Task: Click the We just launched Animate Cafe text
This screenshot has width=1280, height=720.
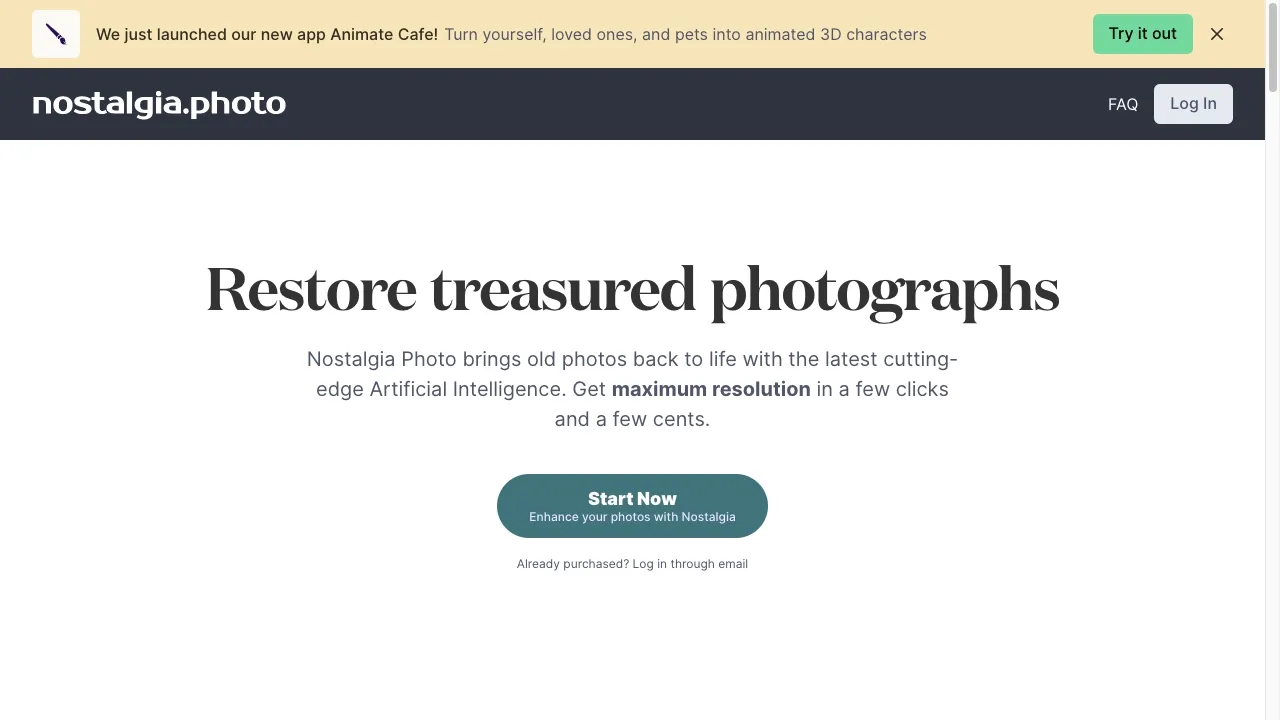Action: click(x=267, y=34)
